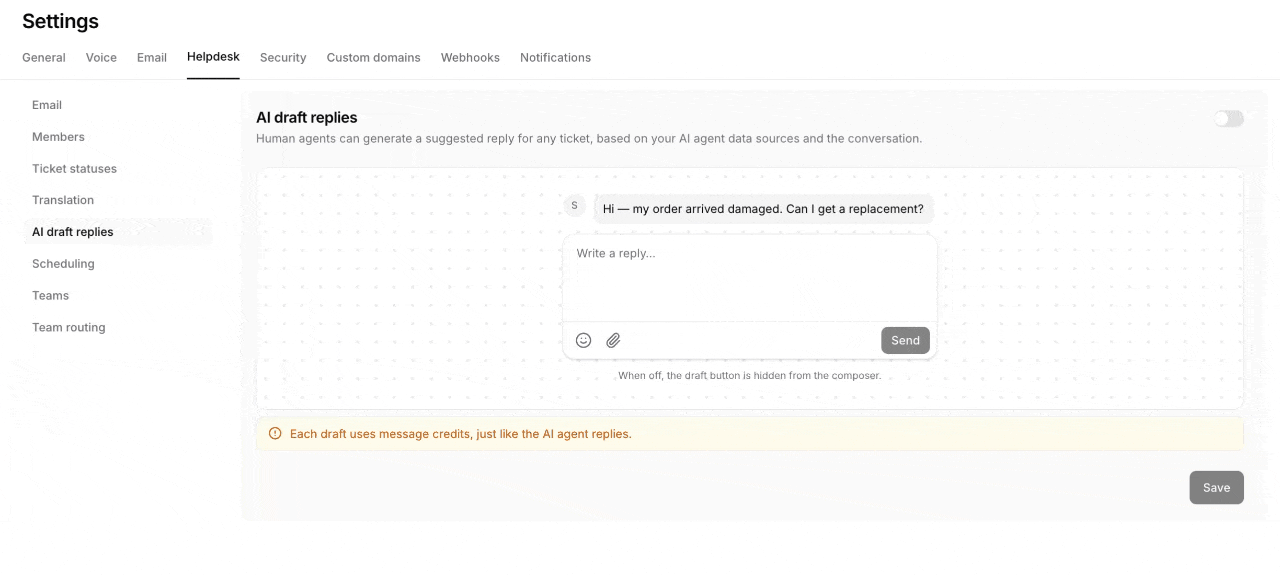Image resolution: width=1280 pixels, height=575 pixels.
Task: Open the General settings tab
Action: click(x=44, y=58)
